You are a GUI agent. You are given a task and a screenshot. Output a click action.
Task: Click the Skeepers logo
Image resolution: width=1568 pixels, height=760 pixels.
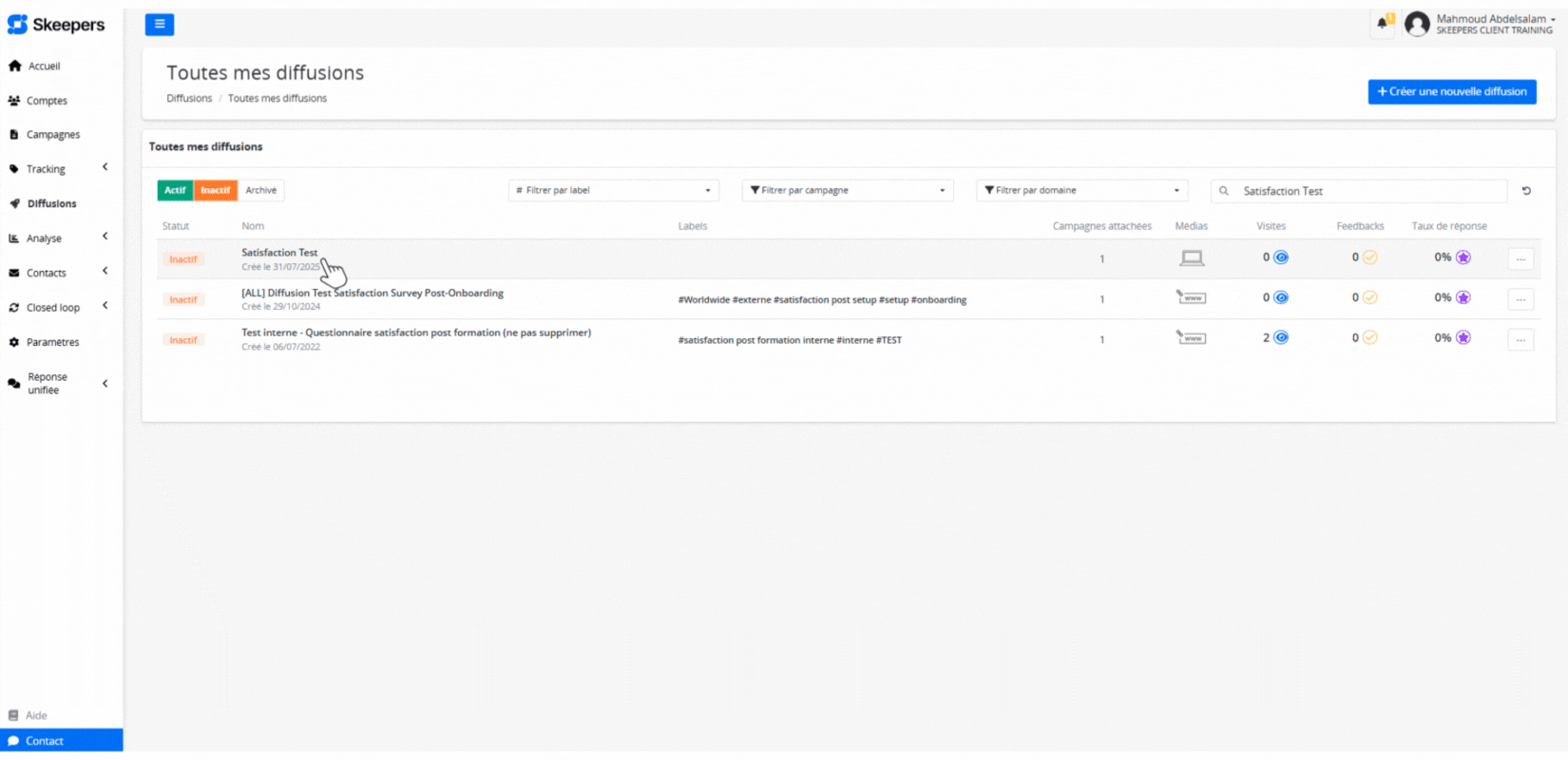pyautogui.click(x=56, y=25)
